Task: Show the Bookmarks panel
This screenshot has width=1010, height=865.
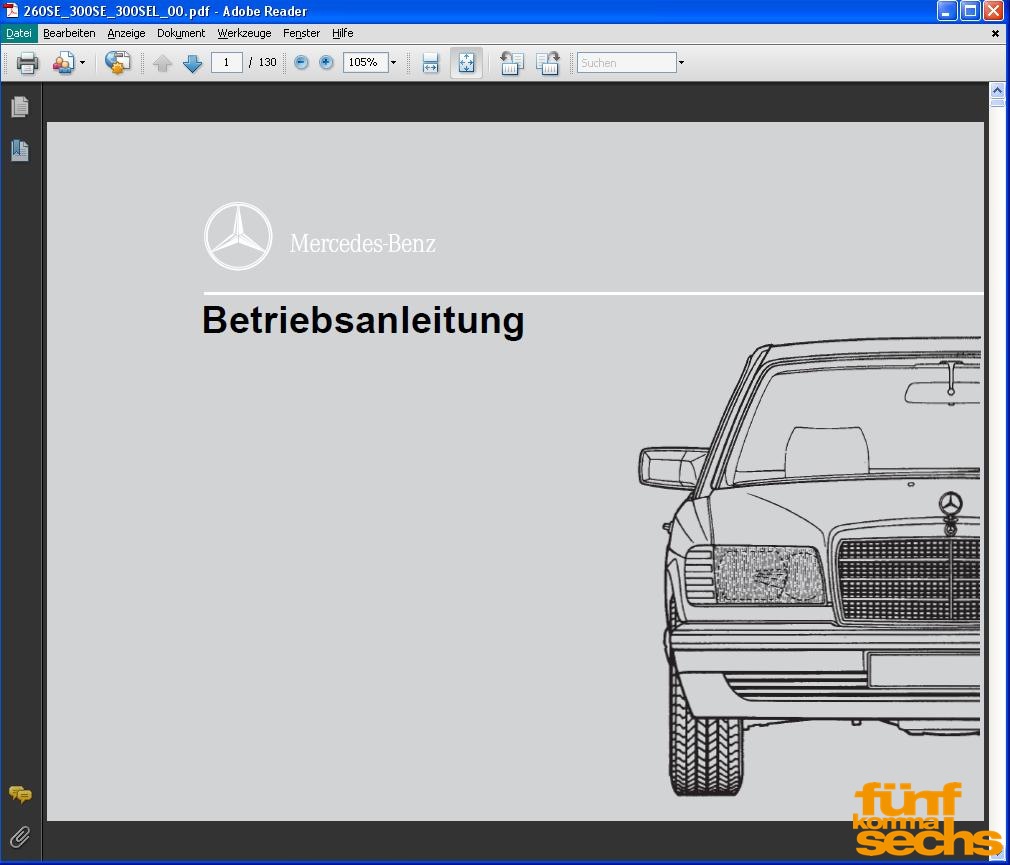Action: [20, 151]
